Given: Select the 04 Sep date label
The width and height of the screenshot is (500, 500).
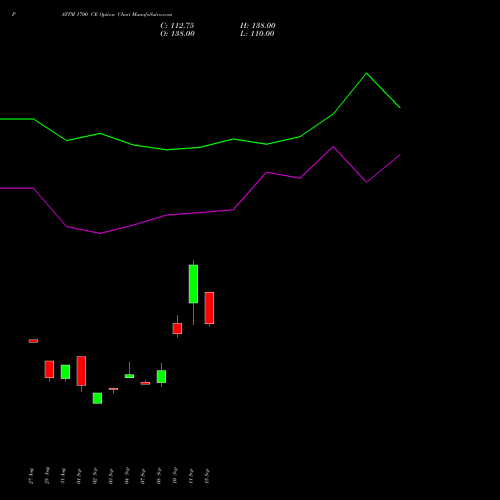Looking at the screenshot, I should tap(127, 476).
